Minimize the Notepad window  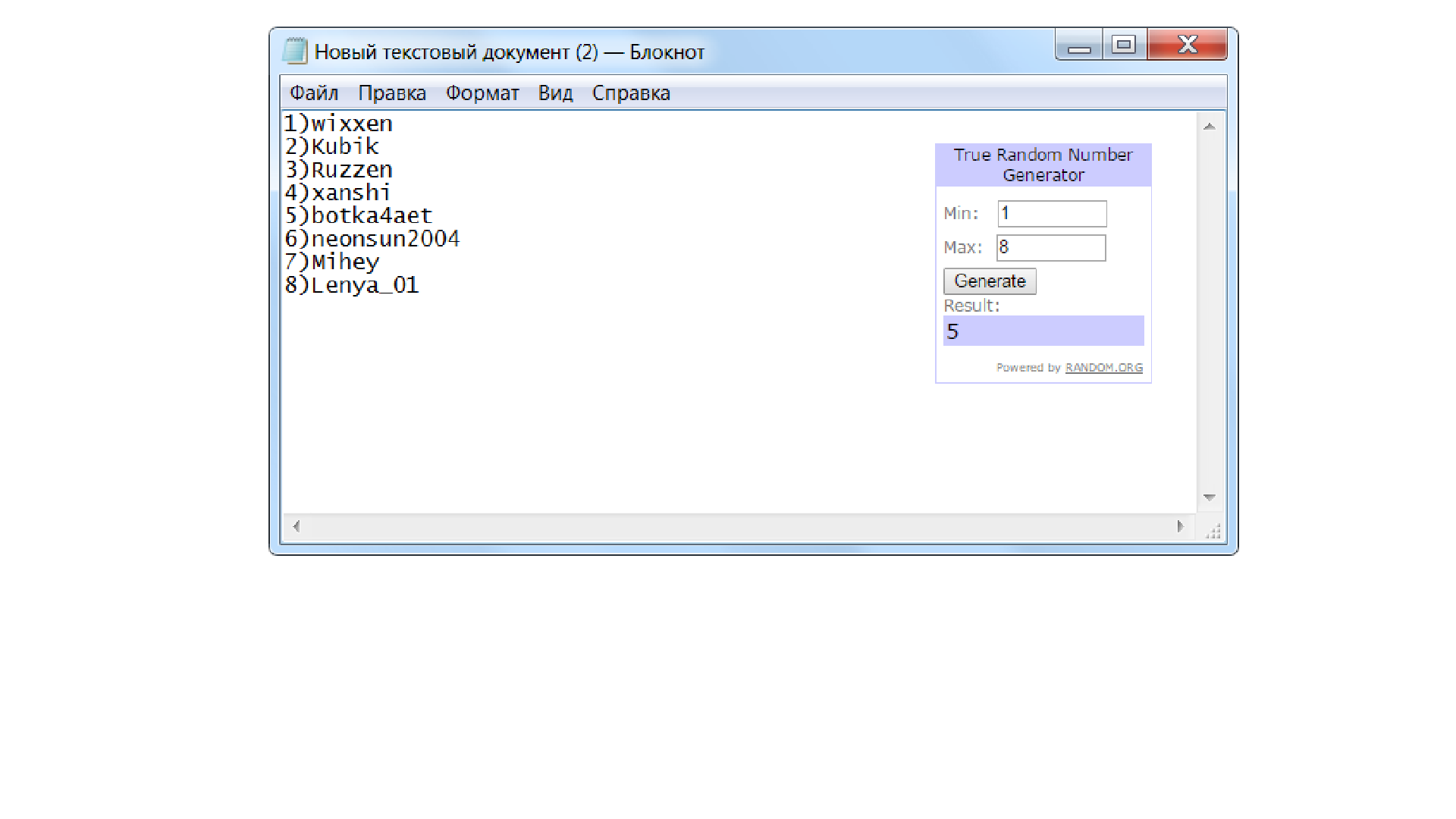point(1079,45)
